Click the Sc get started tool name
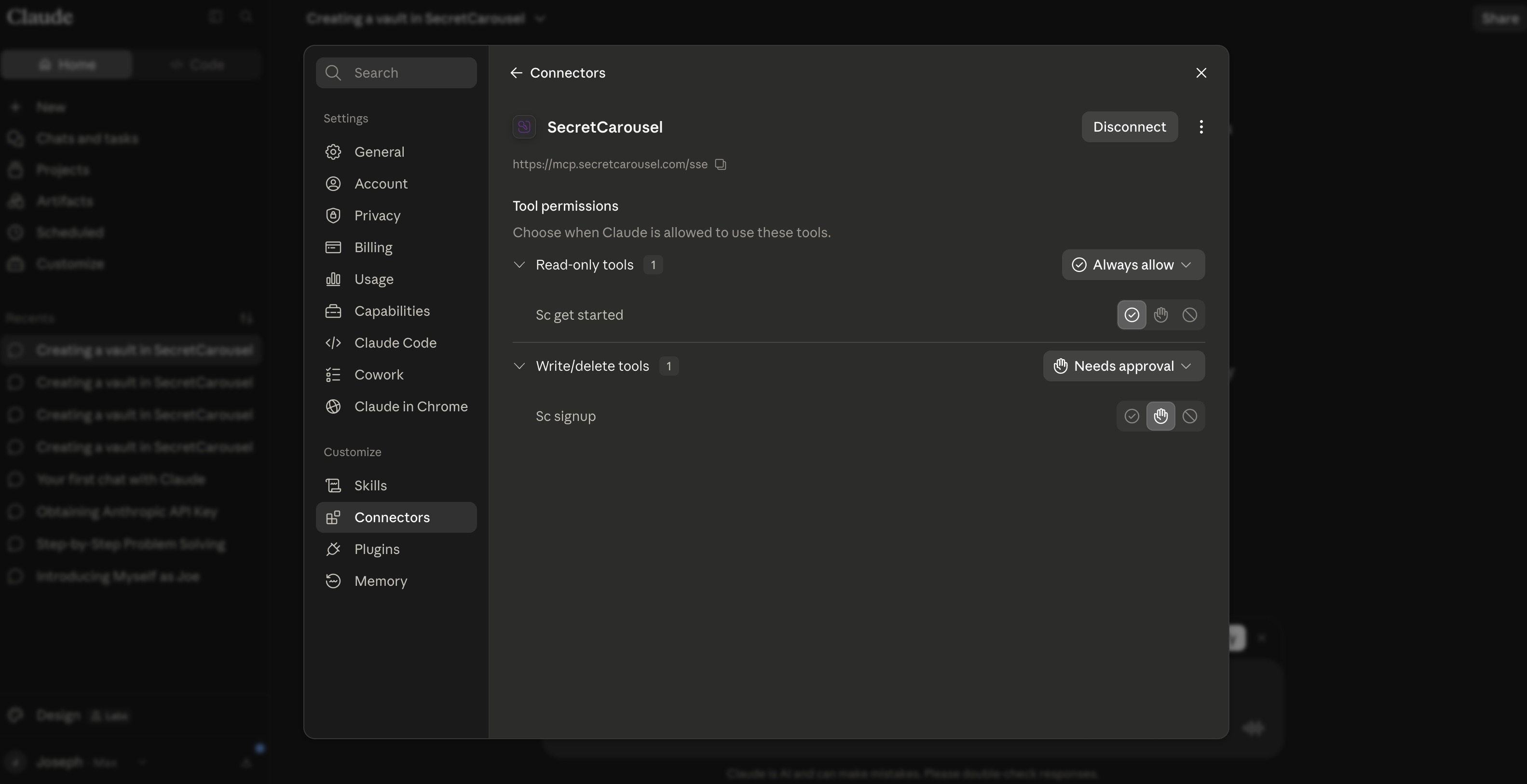This screenshot has height=784, width=1527. click(x=579, y=315)
